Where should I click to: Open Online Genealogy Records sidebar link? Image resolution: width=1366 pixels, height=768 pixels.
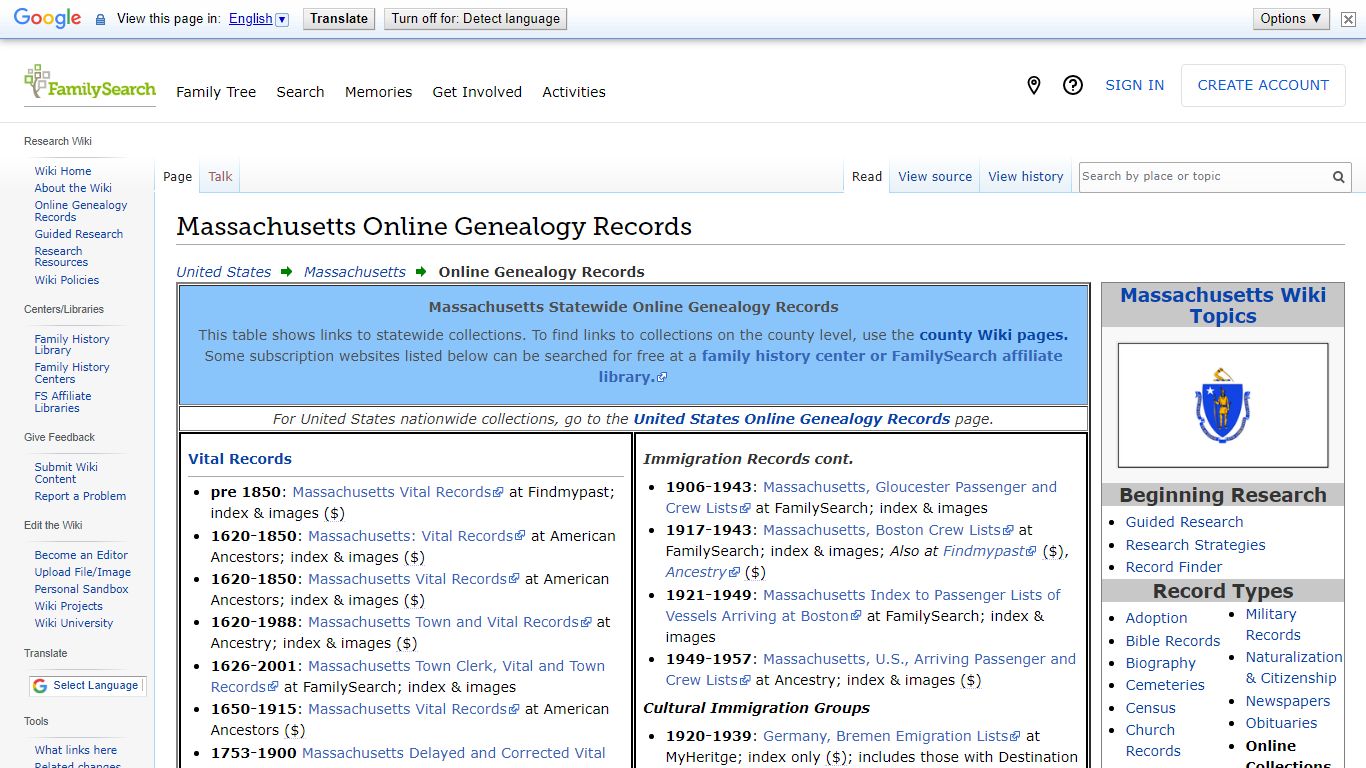click(x=81, y=211)
